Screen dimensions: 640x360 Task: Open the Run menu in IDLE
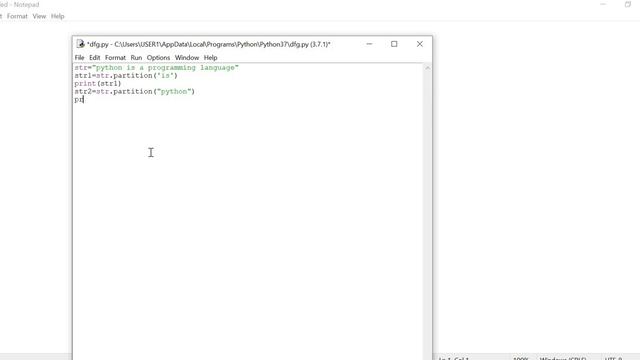point(136,58)
